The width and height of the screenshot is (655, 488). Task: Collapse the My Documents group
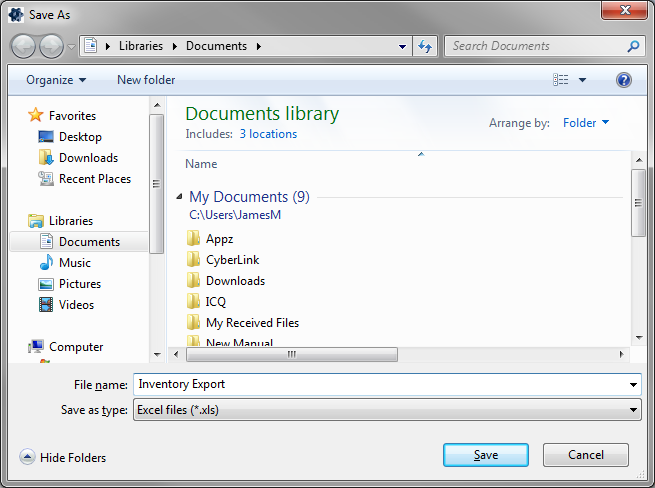180,198
